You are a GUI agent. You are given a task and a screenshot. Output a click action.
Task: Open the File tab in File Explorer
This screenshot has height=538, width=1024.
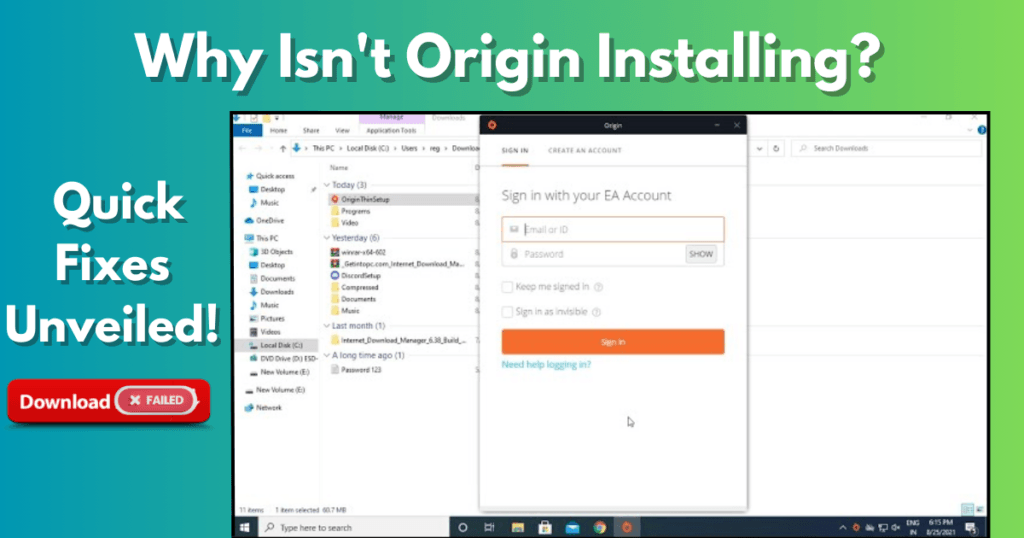248,131
